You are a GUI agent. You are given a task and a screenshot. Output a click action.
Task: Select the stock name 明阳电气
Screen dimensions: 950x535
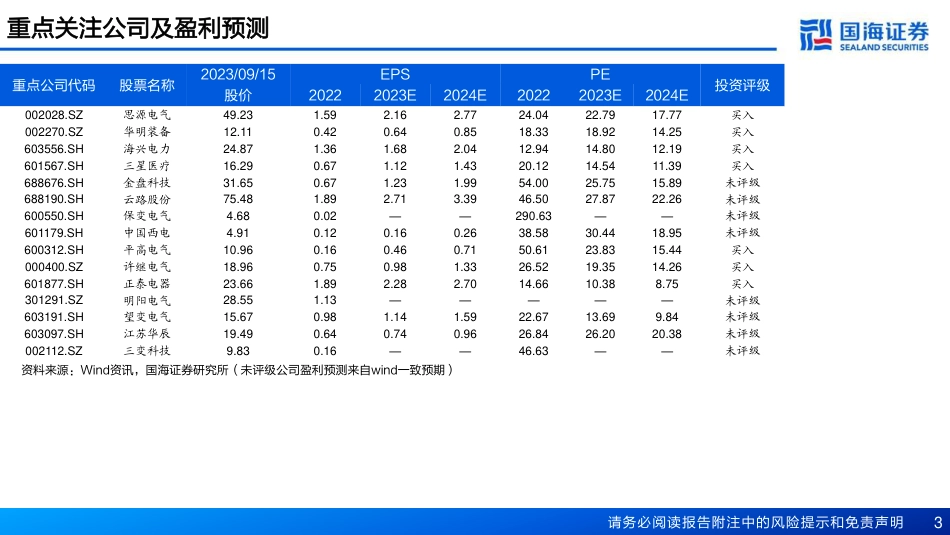(147, 301)
